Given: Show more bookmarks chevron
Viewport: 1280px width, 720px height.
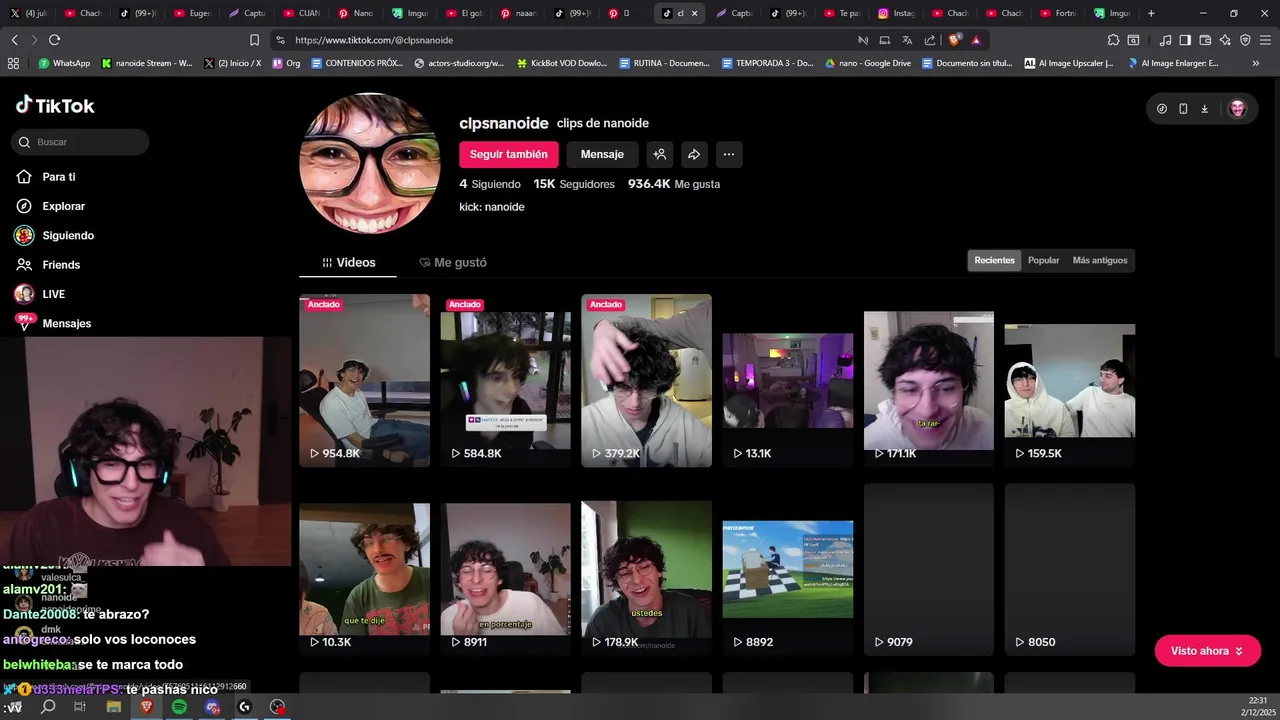Looking at the screenshot, I should [x=1256, y=63].
